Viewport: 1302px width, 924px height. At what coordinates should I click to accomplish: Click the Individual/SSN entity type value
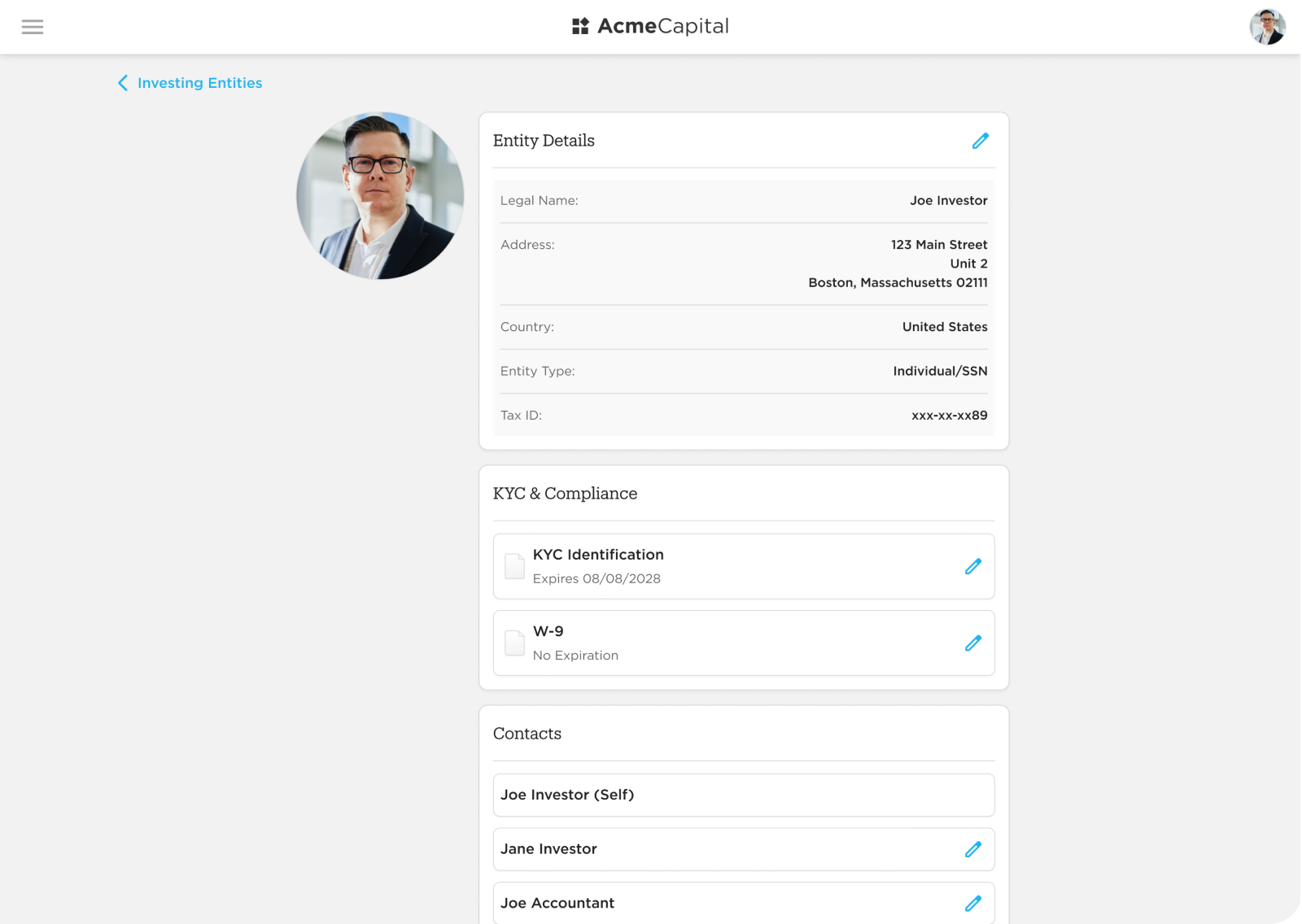tap(940, 371)
